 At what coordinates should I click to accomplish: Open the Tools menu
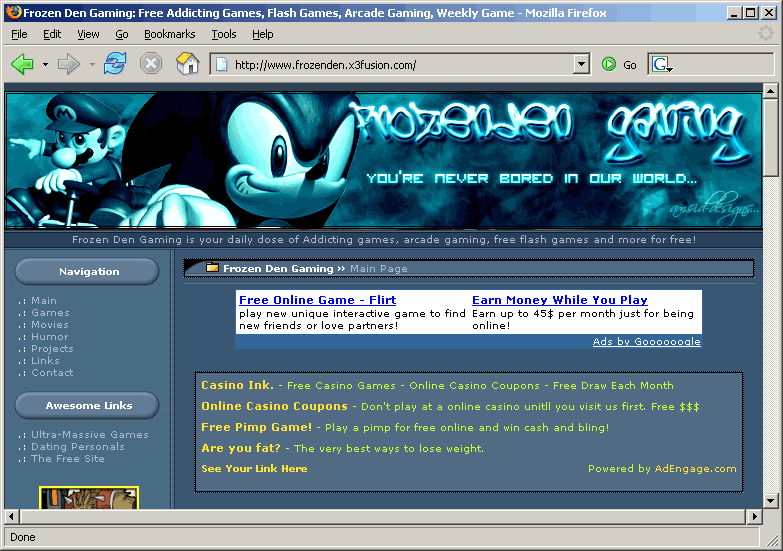(x=224, y=34)
